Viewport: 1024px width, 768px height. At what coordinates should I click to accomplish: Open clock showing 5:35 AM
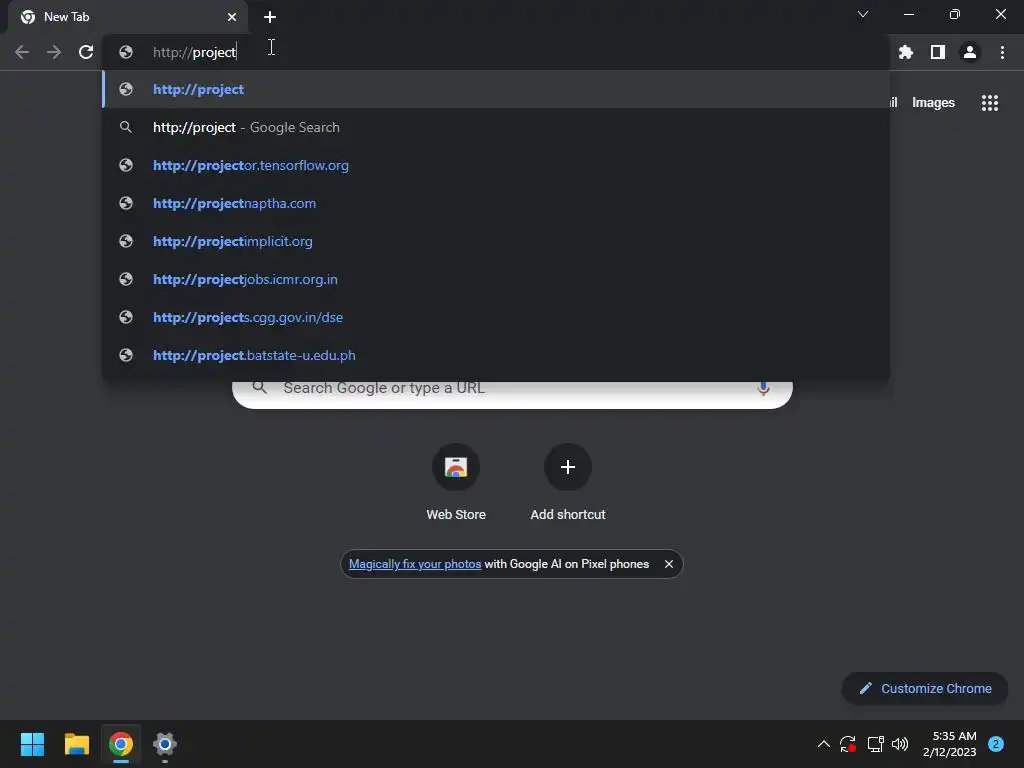tap(950, 744)
